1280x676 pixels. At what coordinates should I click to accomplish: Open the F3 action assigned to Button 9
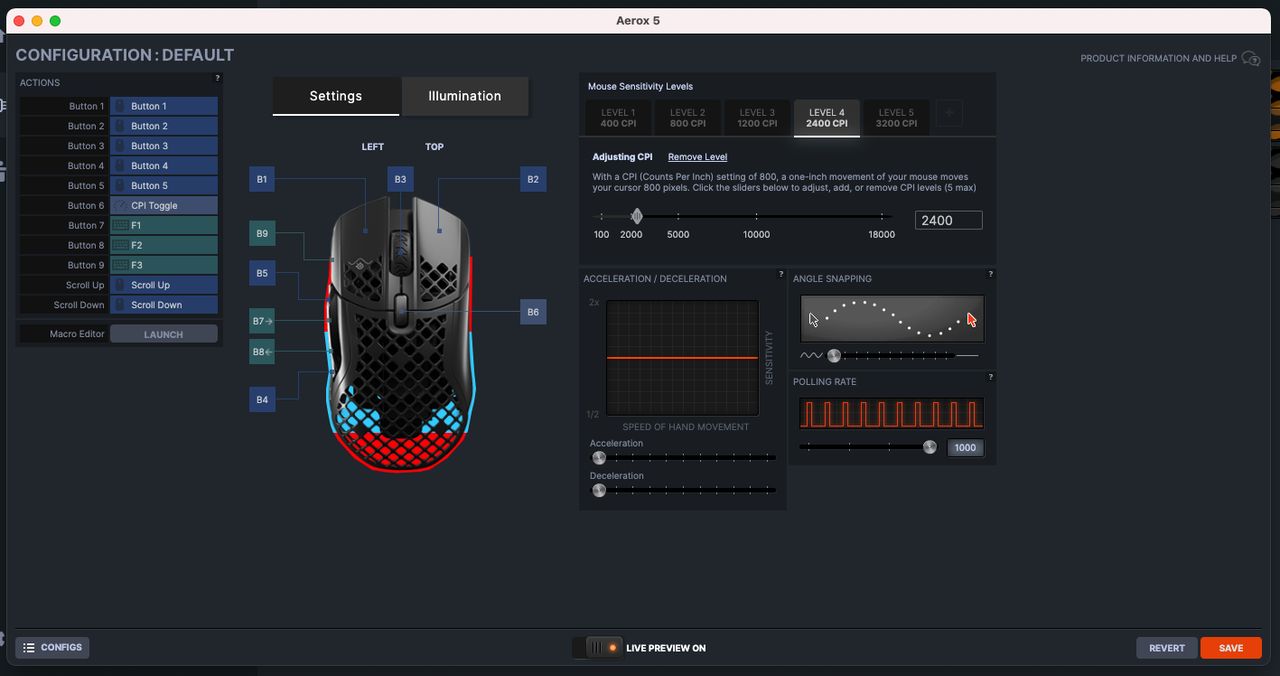(x=164, y=265)
